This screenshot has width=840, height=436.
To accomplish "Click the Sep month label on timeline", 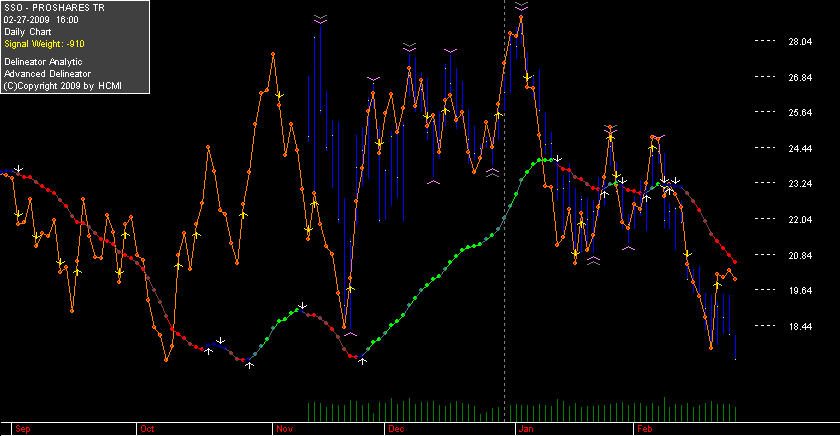I will tap(22, 429).
